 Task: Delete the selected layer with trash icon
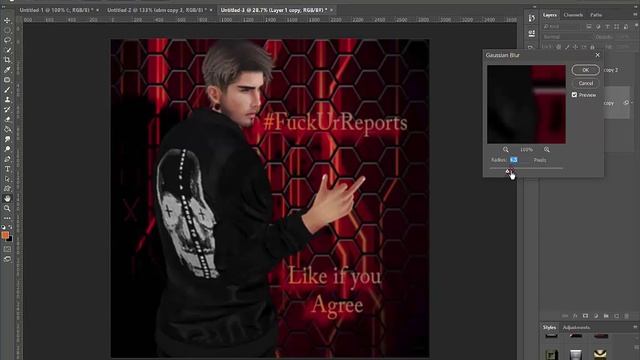[627, 316]
